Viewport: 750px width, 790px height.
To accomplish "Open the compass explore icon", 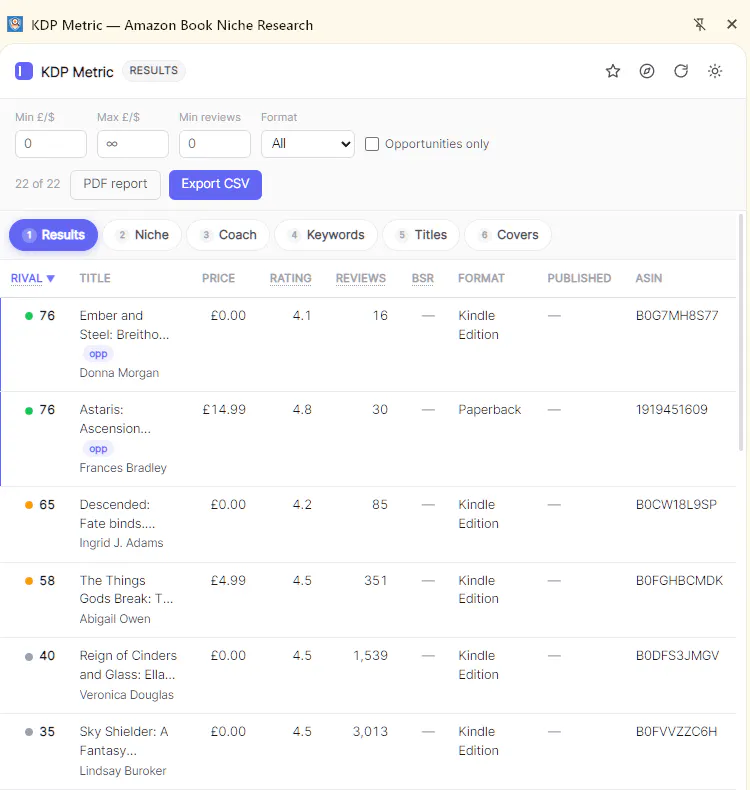I will [x=647, y=71].
